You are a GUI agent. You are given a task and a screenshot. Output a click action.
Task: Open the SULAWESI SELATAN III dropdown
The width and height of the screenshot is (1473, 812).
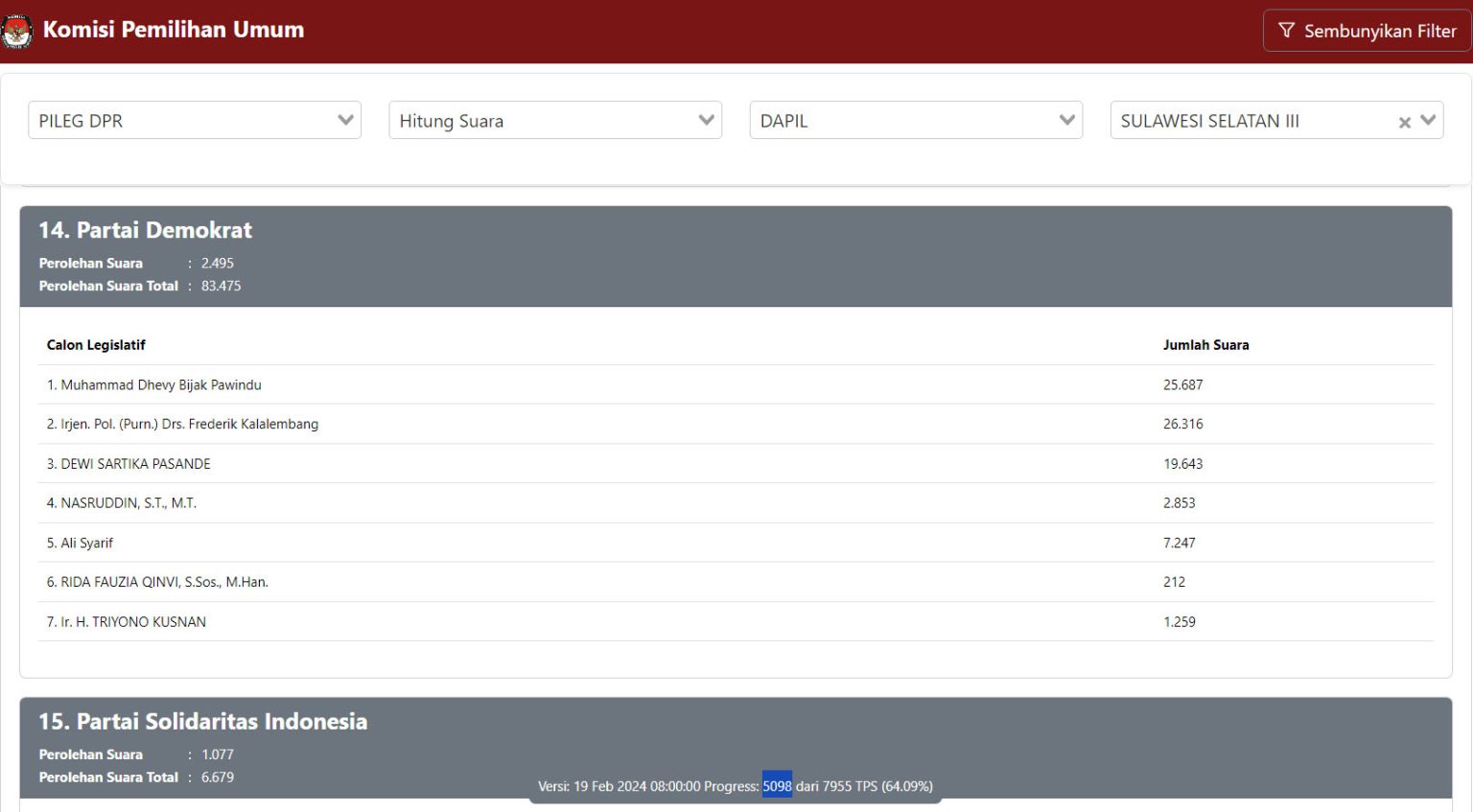[x=1276, y=121]
